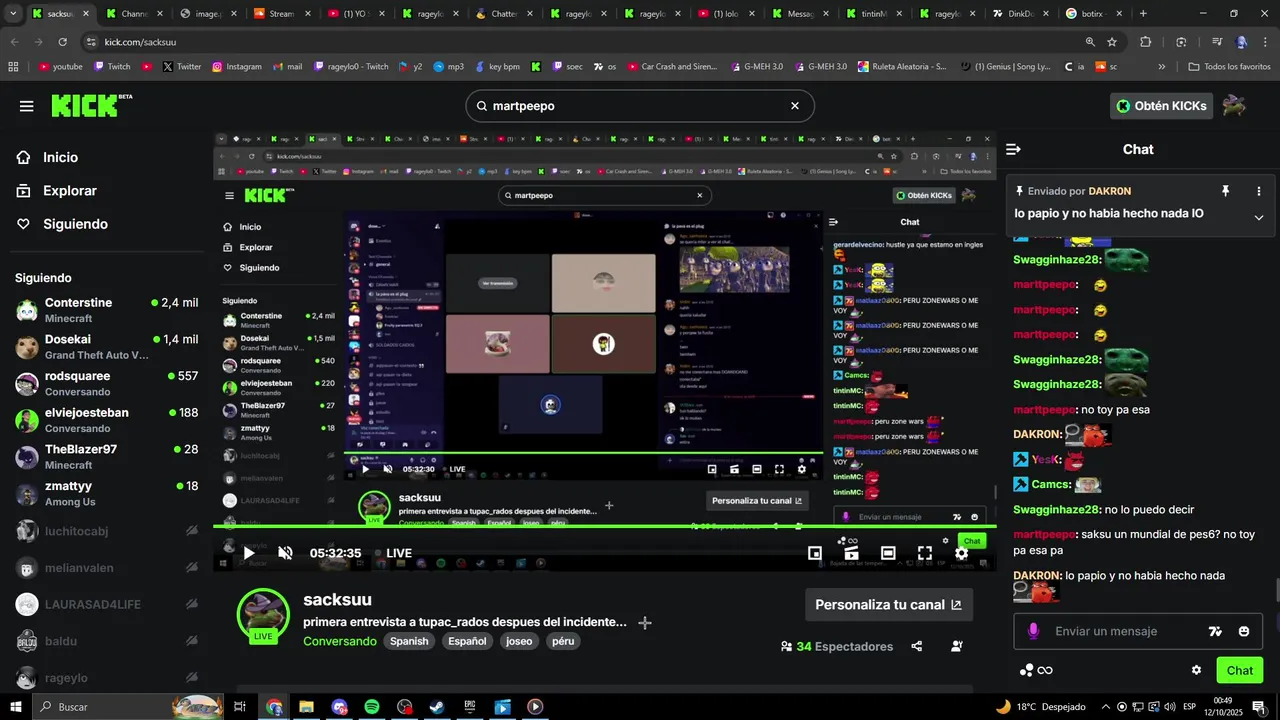Share the stream via share icon
The height and width of the screenshot is (720, 1280).
tap(917, 647)
